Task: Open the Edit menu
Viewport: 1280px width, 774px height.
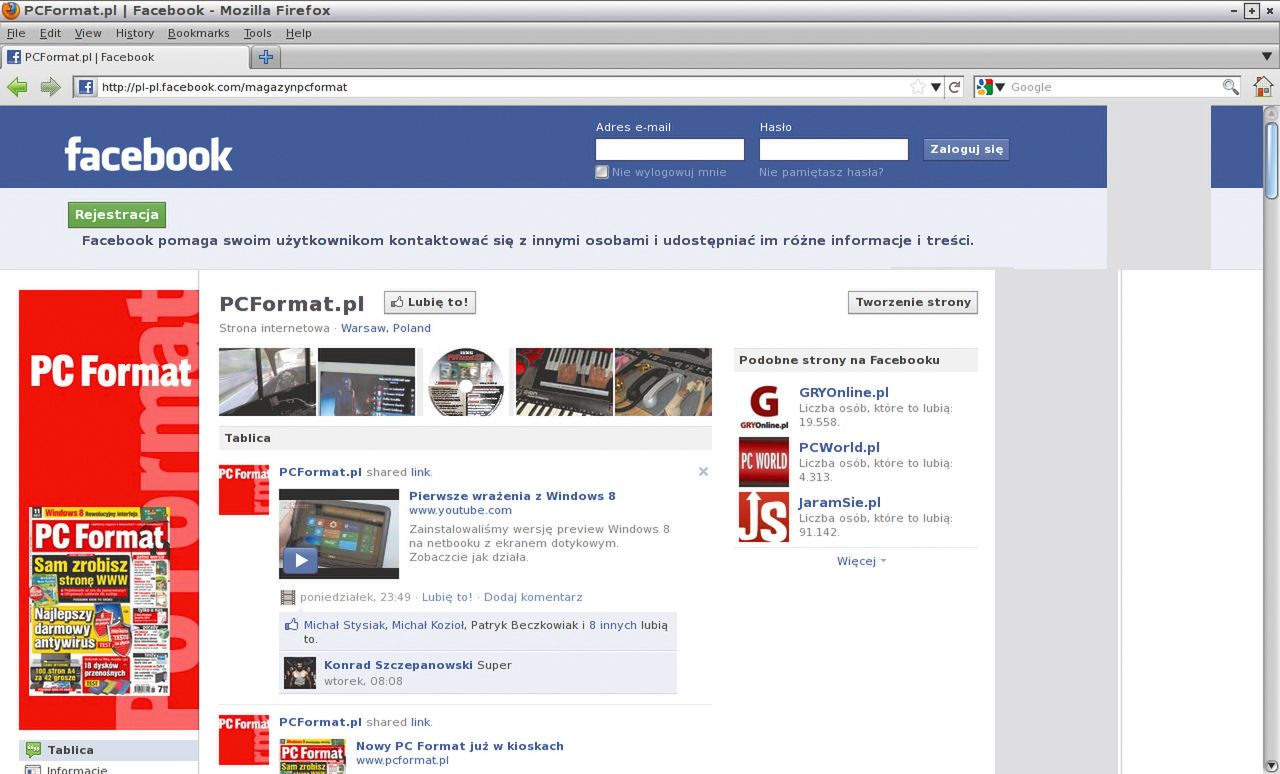Action: pos(50,33)
